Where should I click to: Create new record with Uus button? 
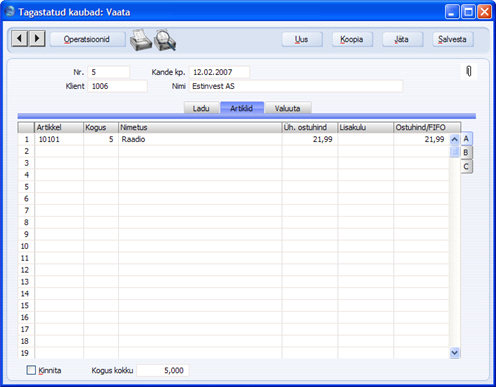302,39
